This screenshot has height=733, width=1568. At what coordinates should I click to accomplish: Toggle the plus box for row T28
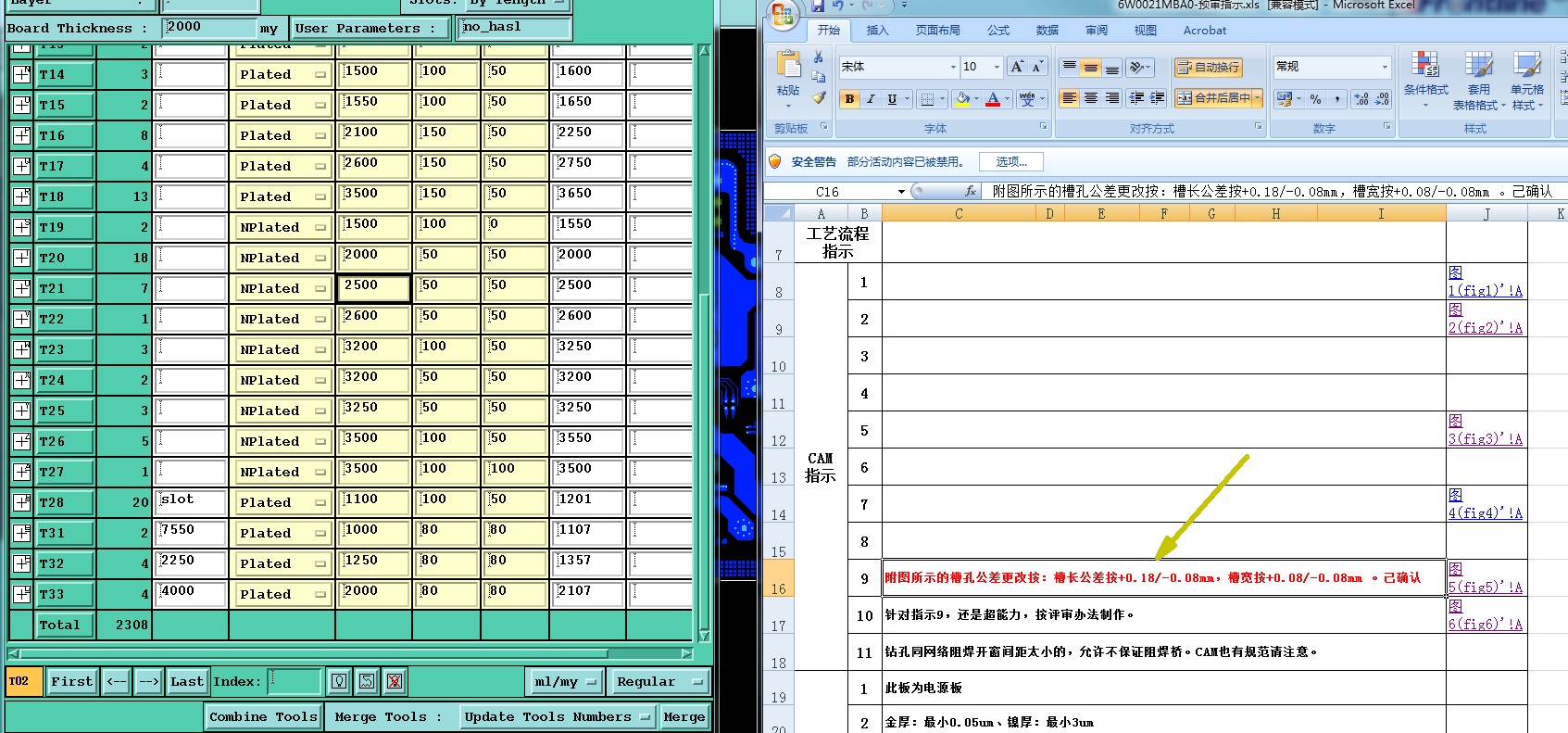pyautogui.click(x=21, y=502)
